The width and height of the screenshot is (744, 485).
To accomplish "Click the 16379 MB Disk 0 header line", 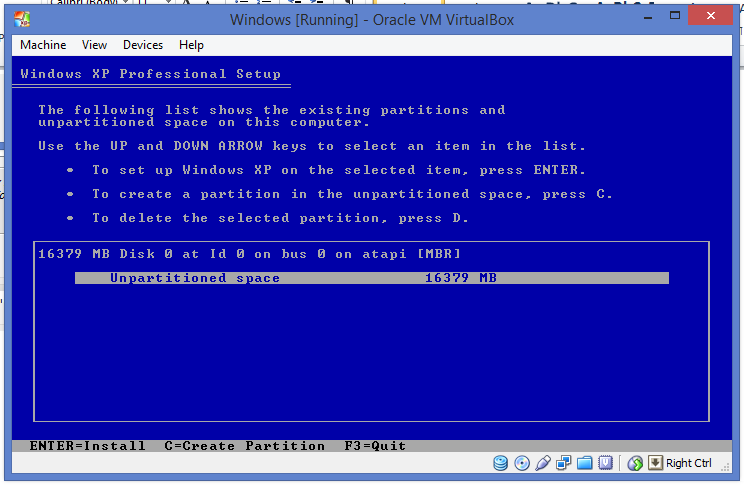I will (x=249, y=254).
